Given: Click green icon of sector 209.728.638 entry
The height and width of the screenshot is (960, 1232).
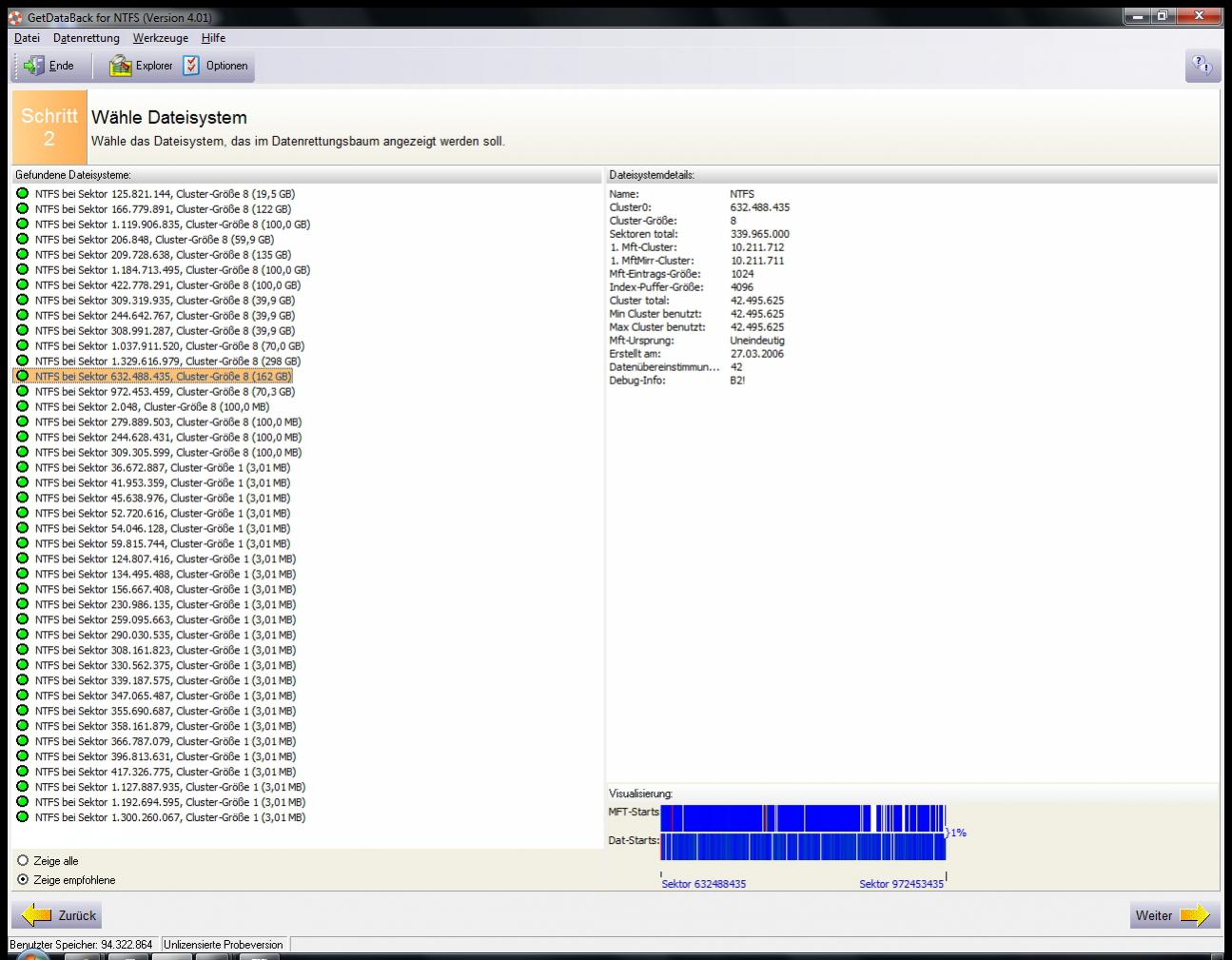Looking at the screenshot, I should coord(23,255).
